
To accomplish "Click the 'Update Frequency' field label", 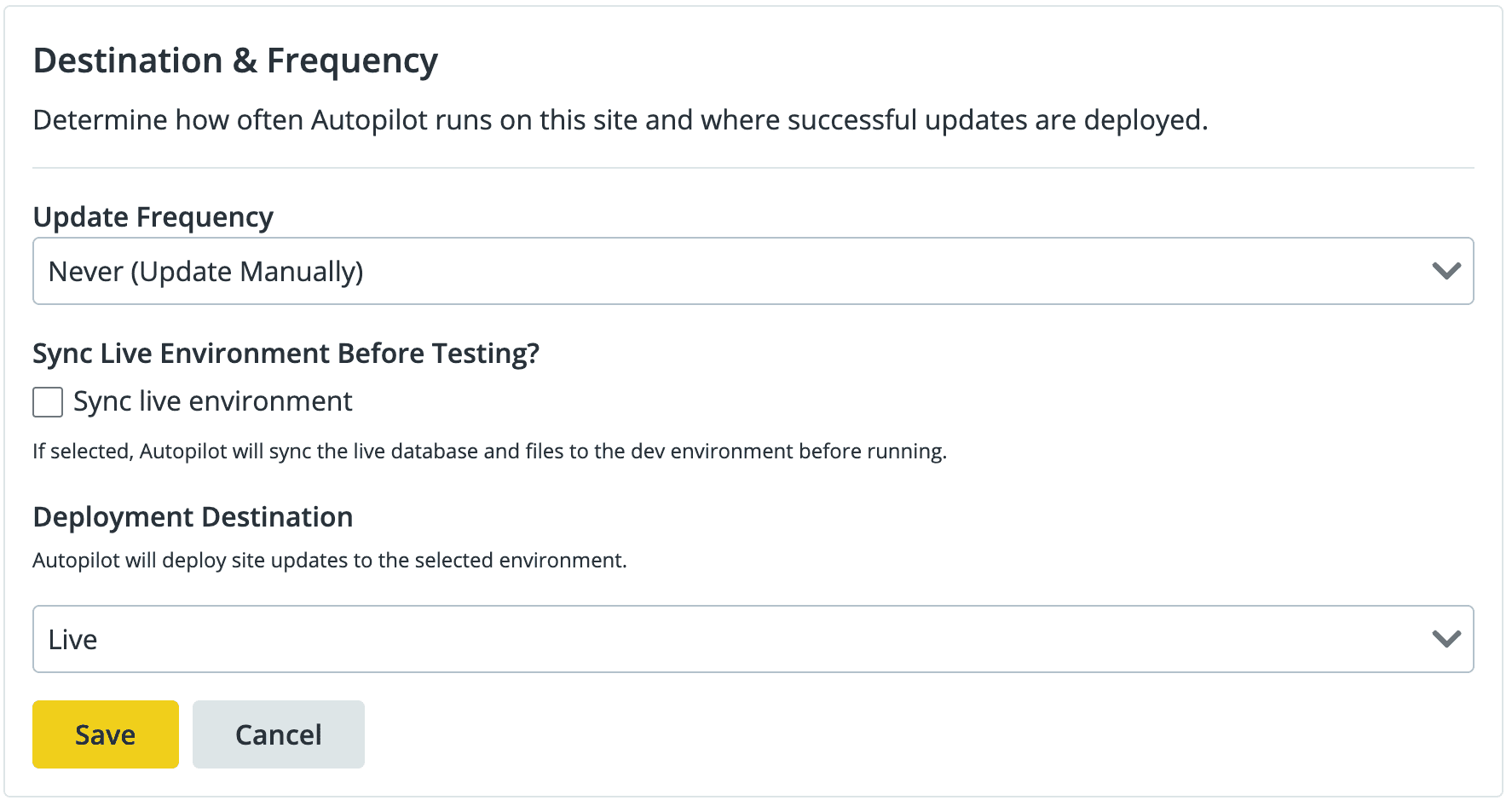I will (153, 217).
